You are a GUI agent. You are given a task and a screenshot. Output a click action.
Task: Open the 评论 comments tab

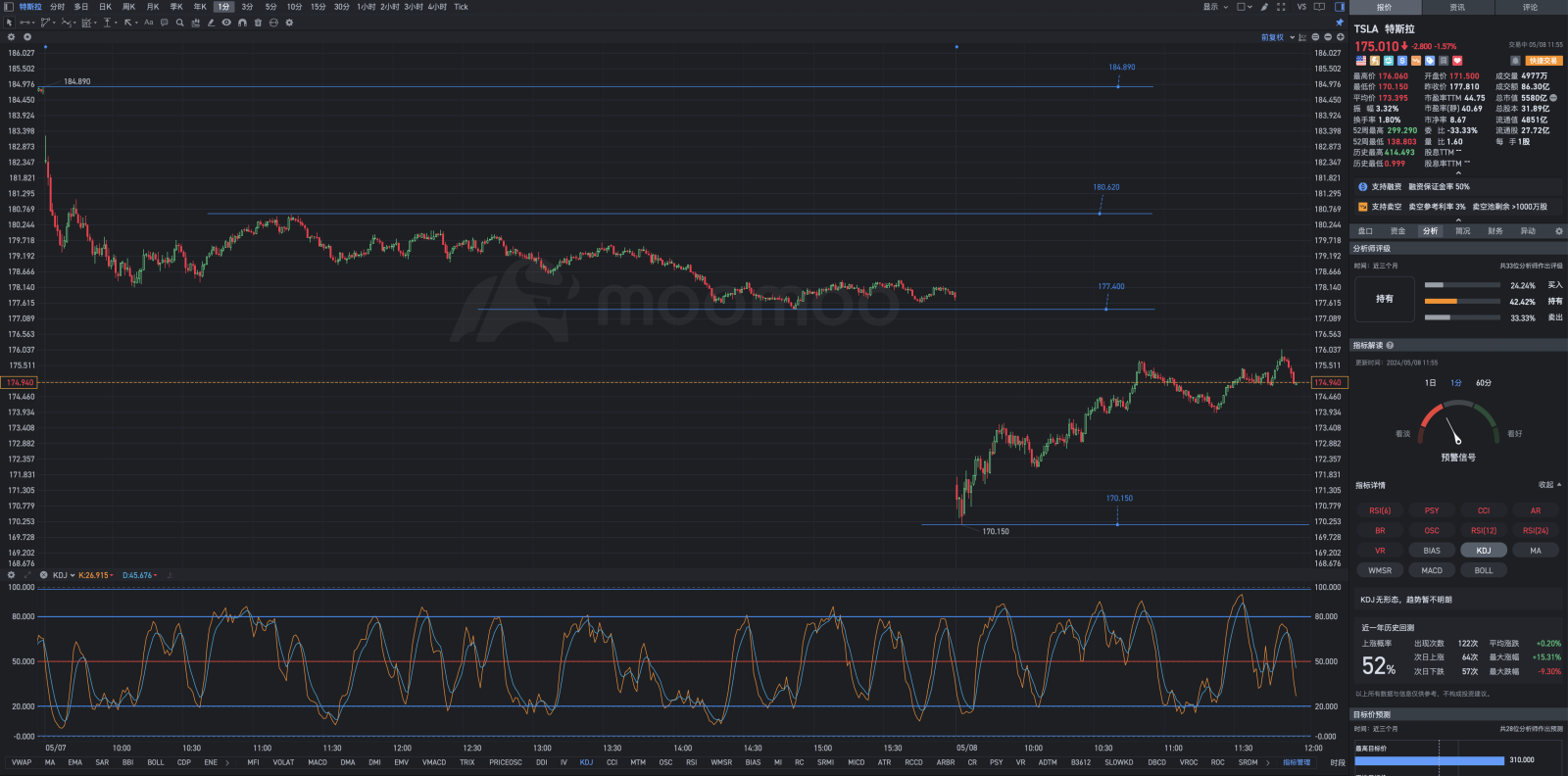pos(1531,7)
